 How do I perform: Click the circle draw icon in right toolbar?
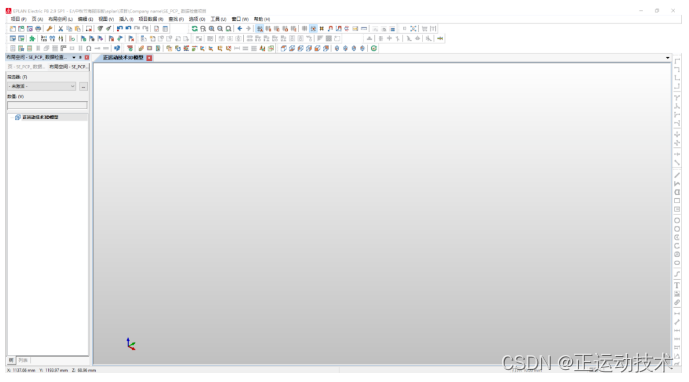click(x=677, y=221)
